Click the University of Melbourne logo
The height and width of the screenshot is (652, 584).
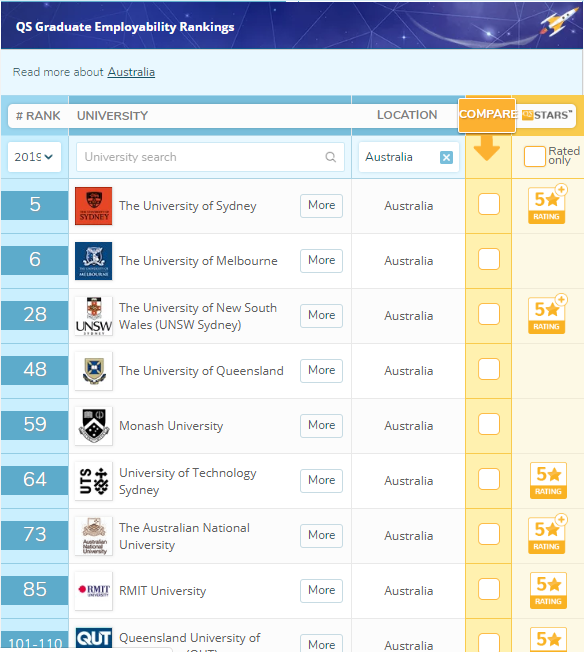[93, 261]
